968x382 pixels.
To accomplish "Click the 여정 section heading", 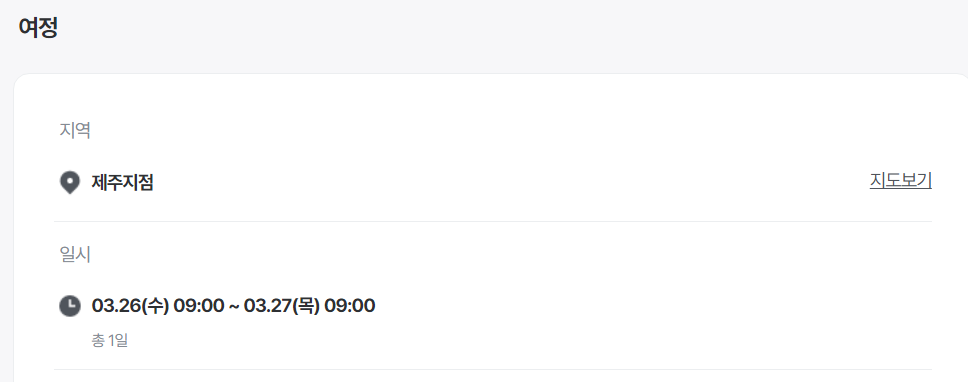I will [38, 28].
